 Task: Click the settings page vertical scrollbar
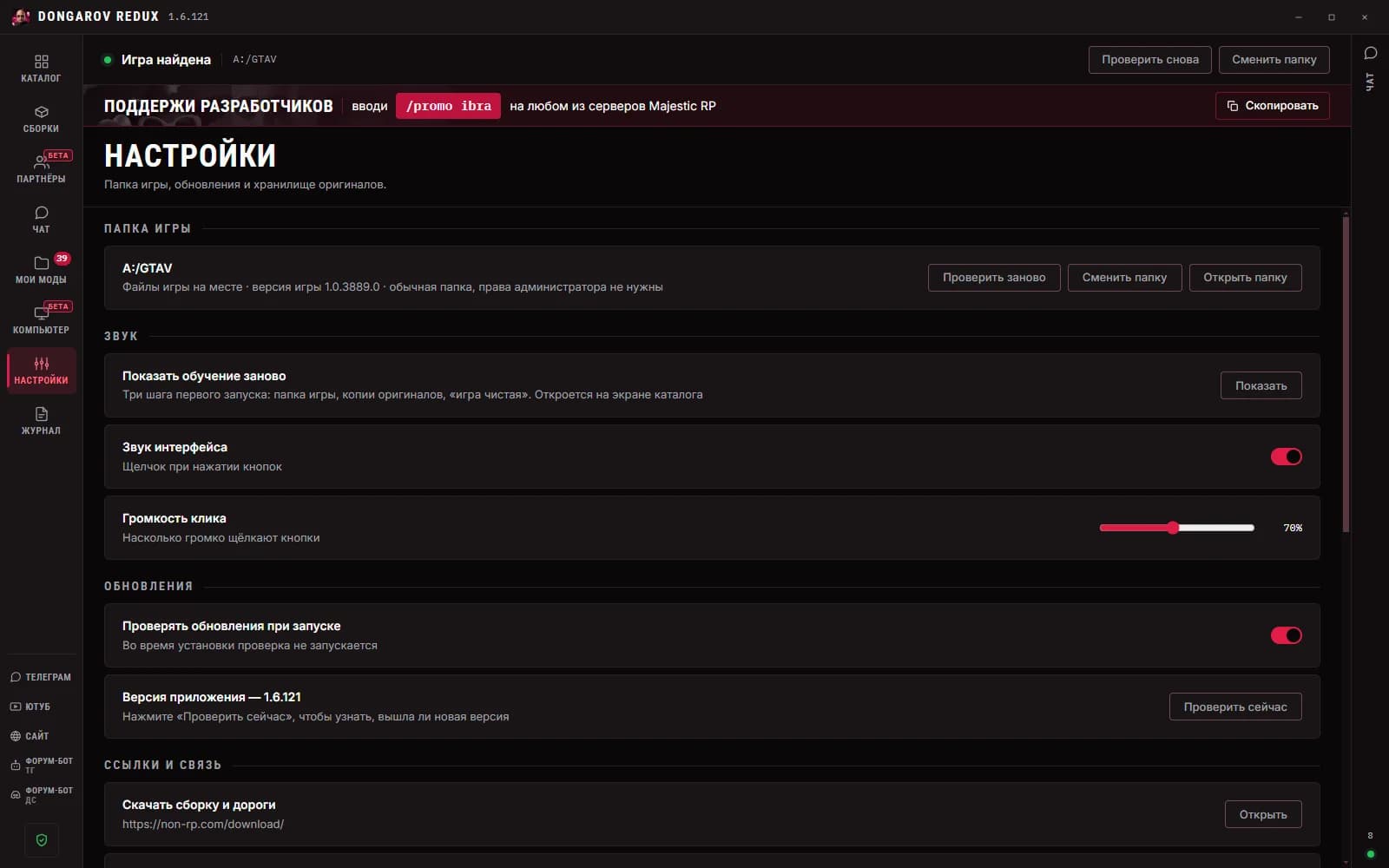[x=1346, y=373]
